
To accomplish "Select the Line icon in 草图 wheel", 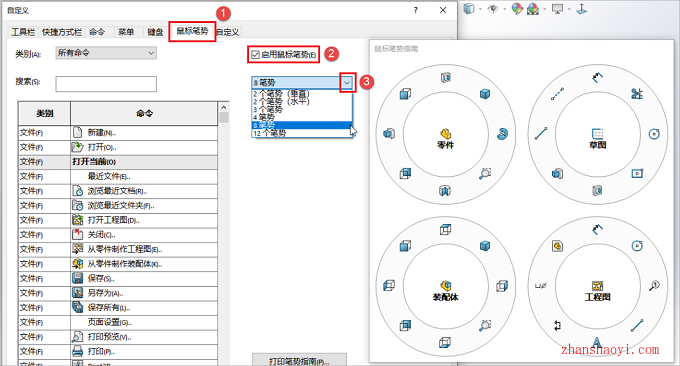I will (541, 134).
